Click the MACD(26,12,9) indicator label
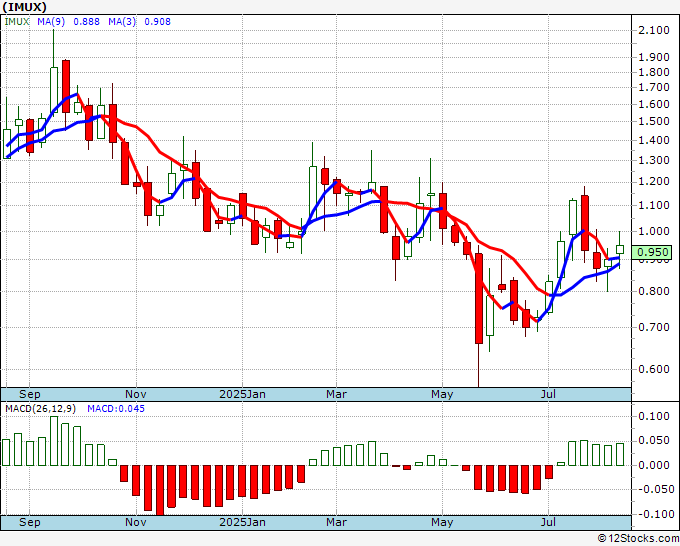The width and height of the screenshot is (680, 546). pos(40,409)
